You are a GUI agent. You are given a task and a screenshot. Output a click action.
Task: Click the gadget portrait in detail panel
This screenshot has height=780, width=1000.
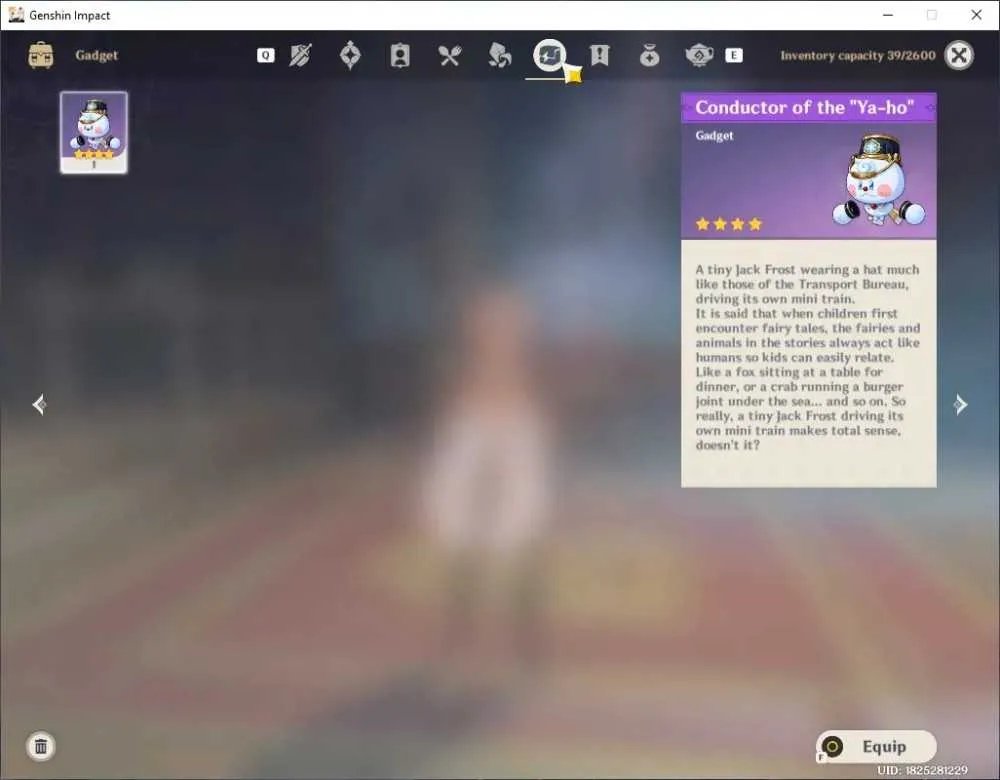[879, 180]
